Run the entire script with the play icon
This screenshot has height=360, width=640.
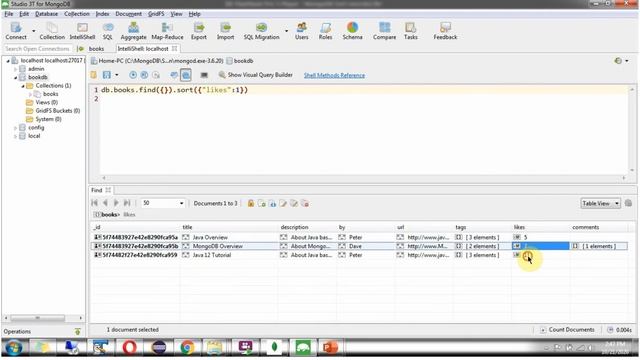click(133, 75)
